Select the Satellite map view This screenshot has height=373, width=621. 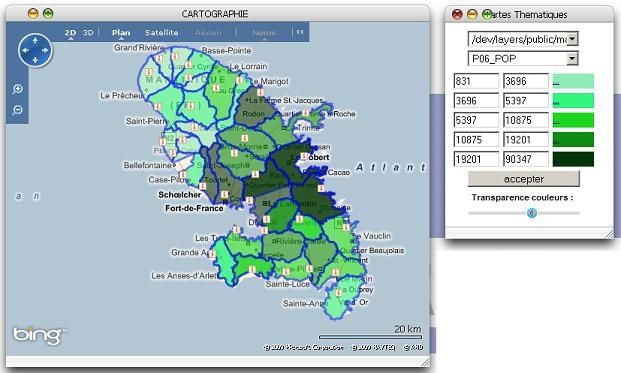162,32
